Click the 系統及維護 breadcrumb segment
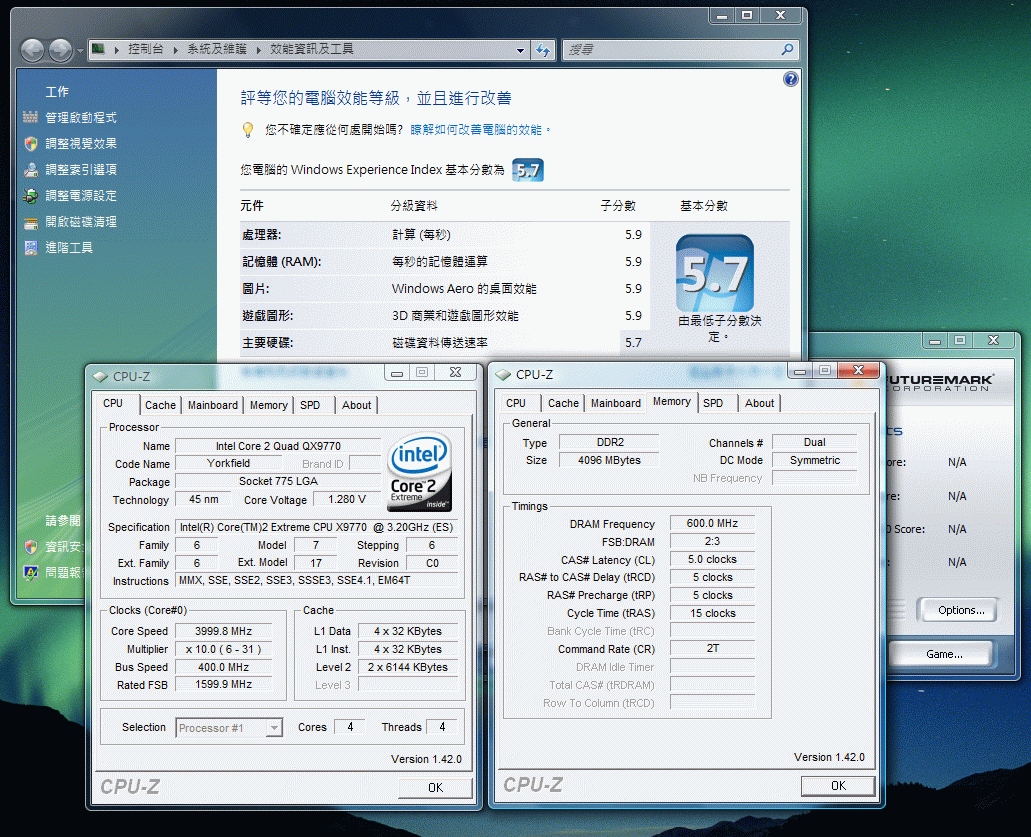The height and width of the screenshot is (837, 1031). click(x=217, y=49)
